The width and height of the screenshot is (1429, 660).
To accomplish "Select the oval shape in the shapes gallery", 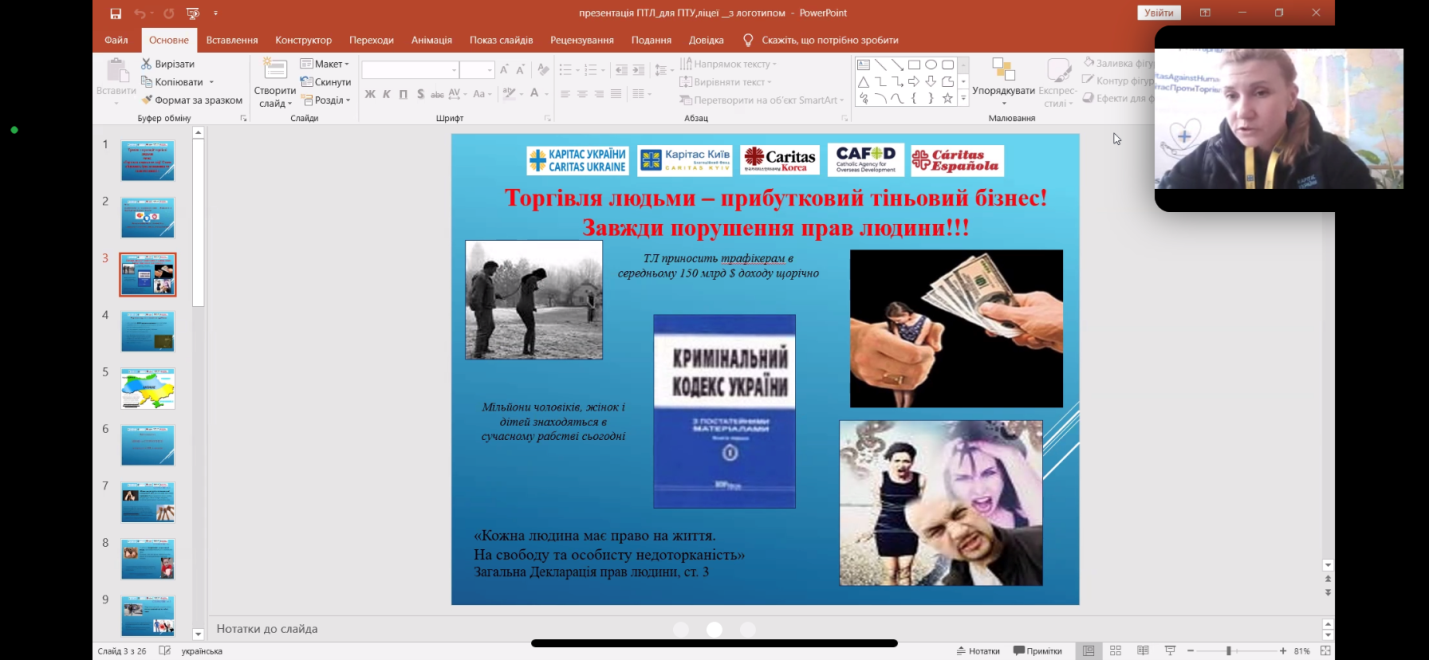I will [x=930, y=65].
